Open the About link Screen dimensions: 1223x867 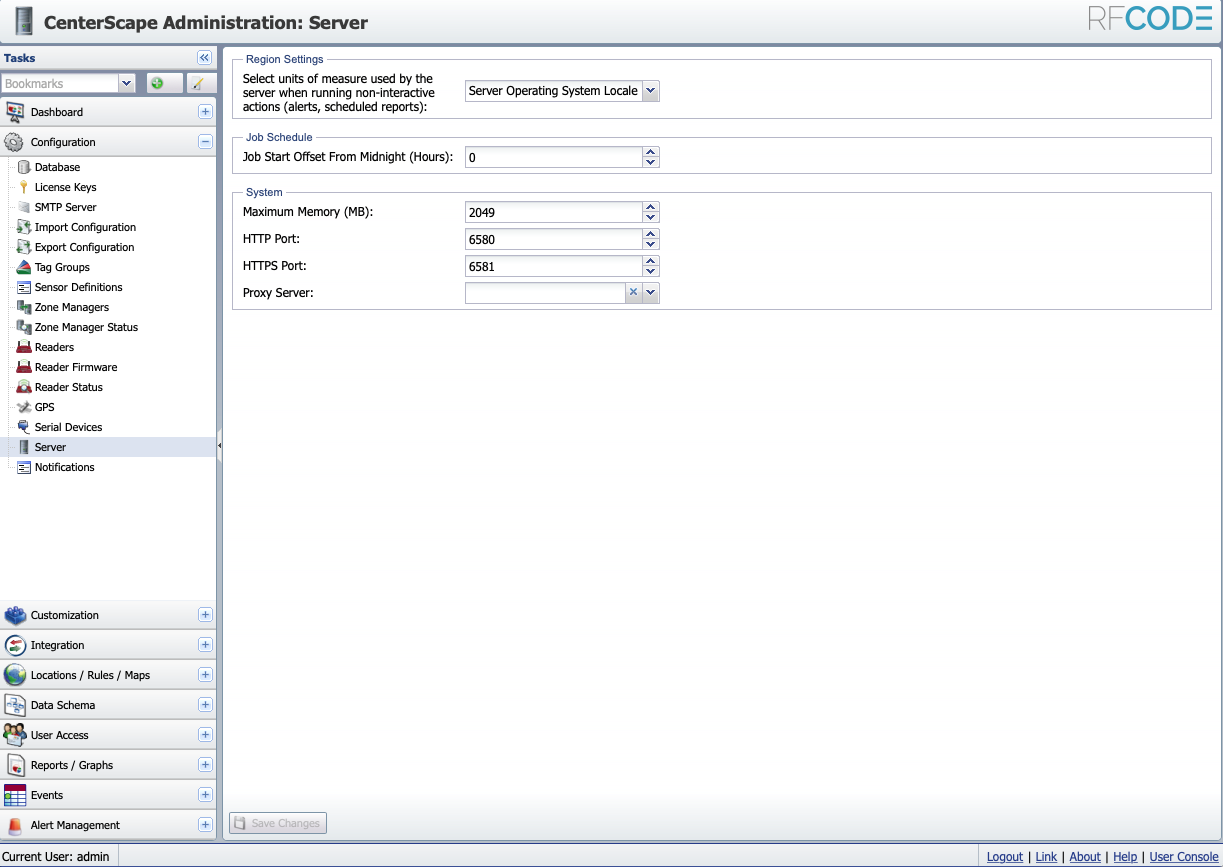click(1085, 857)
